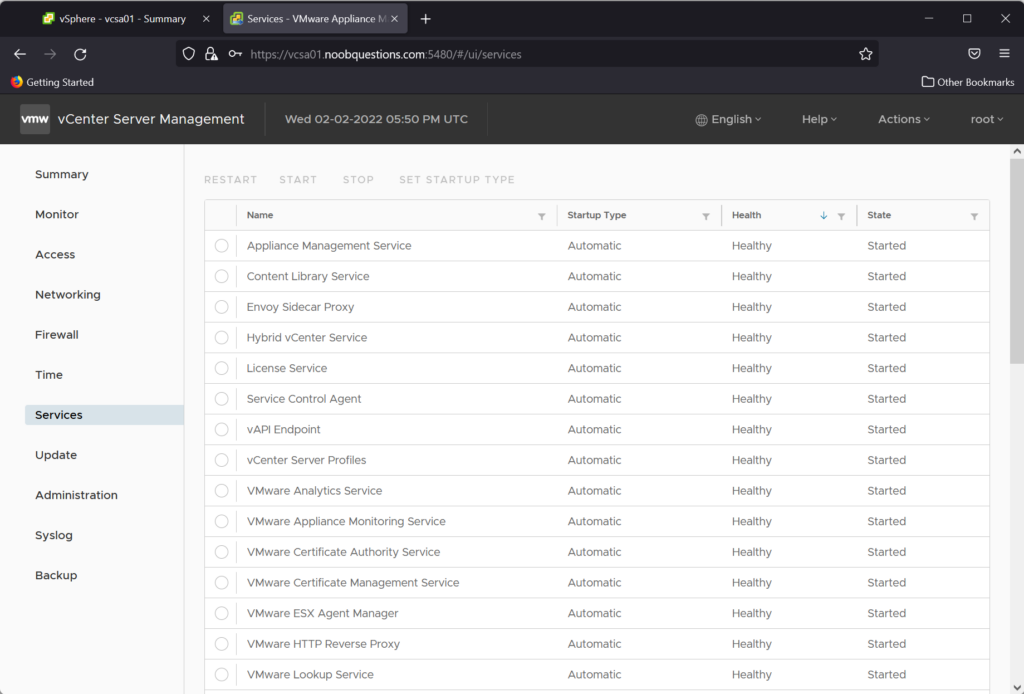This screenshot has width=1024, height=694.
Task: Click the page vertical scrollbar thumb
Action: coord(1017,261)
